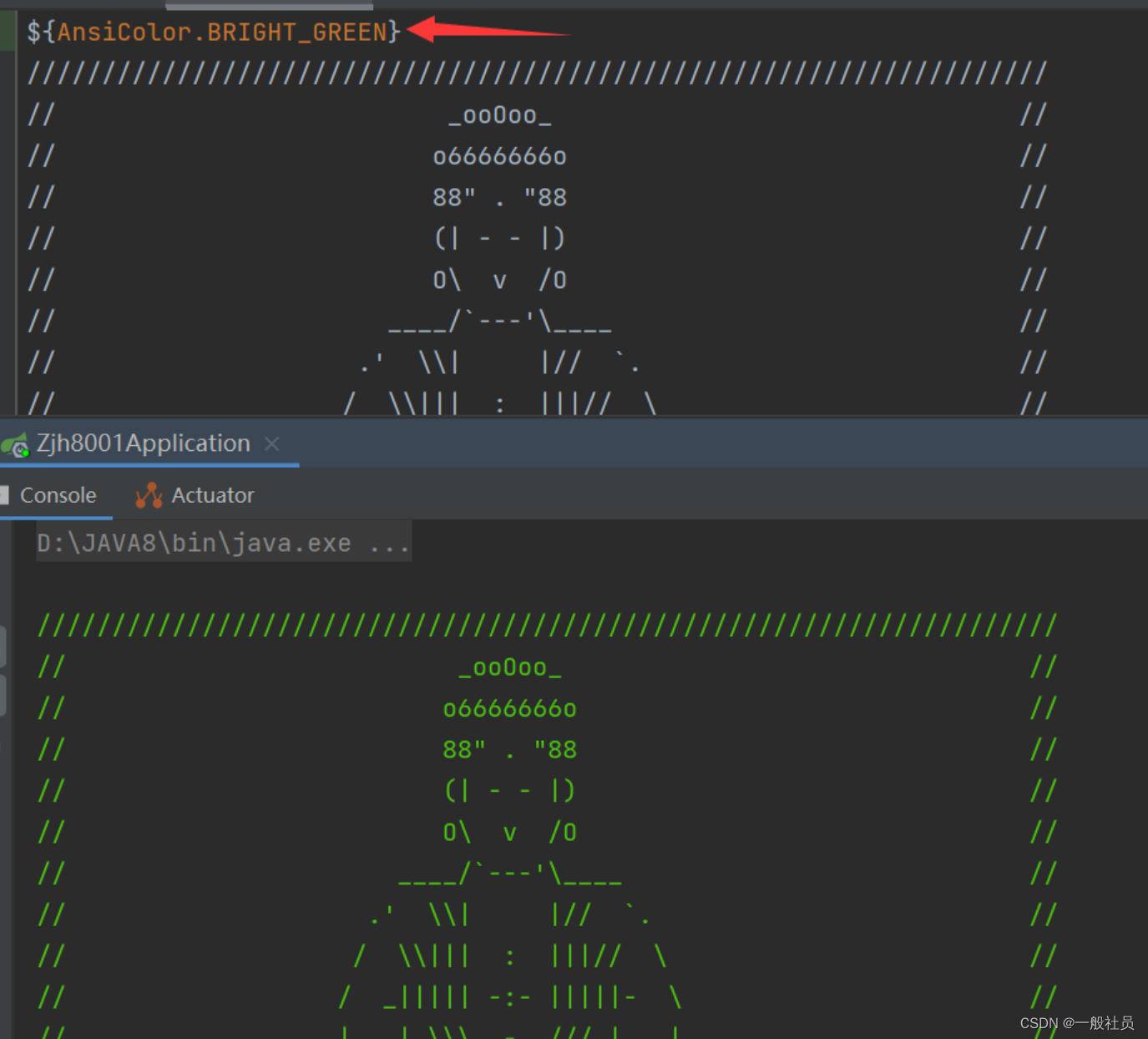1148x1039 pixels.
Task: Close the Zjh8001Application run tab
Action: pos(272,443)
